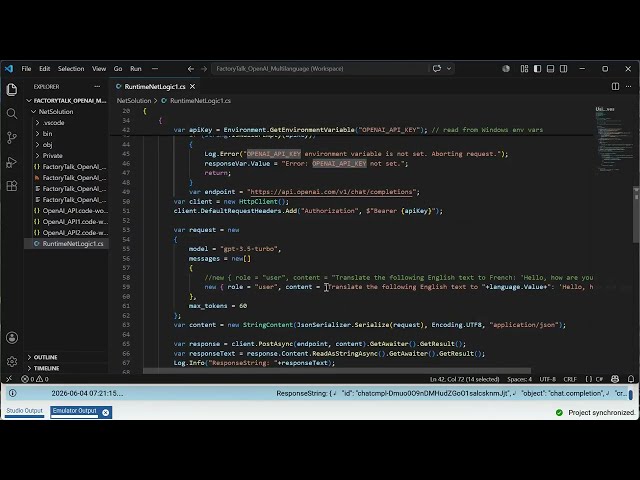
Task: Open the Explorer view in the activity bar
Action: [12, 89]
